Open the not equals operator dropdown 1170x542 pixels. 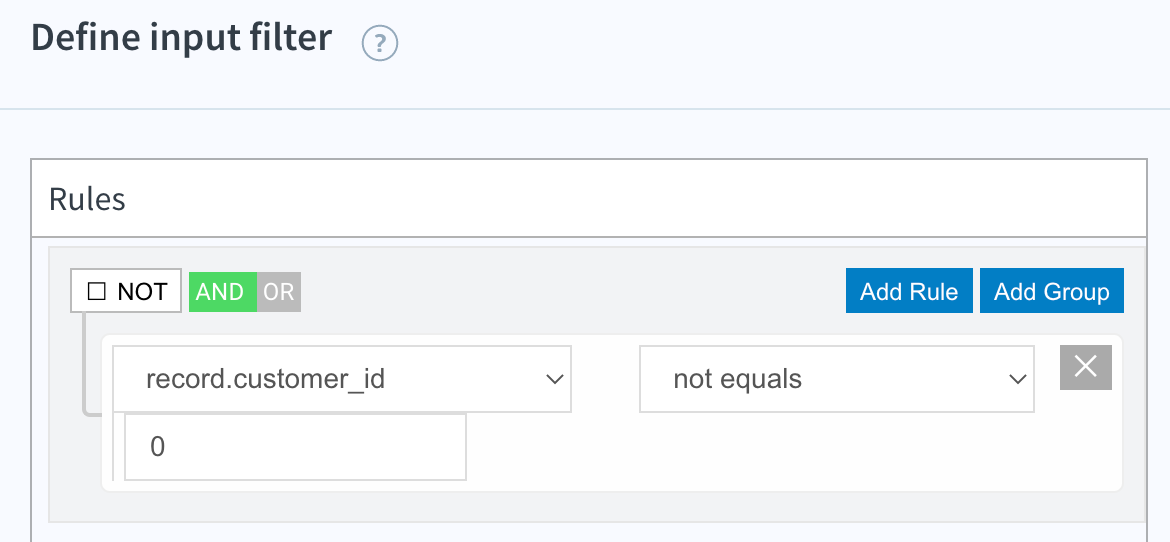tap(836, 379)
